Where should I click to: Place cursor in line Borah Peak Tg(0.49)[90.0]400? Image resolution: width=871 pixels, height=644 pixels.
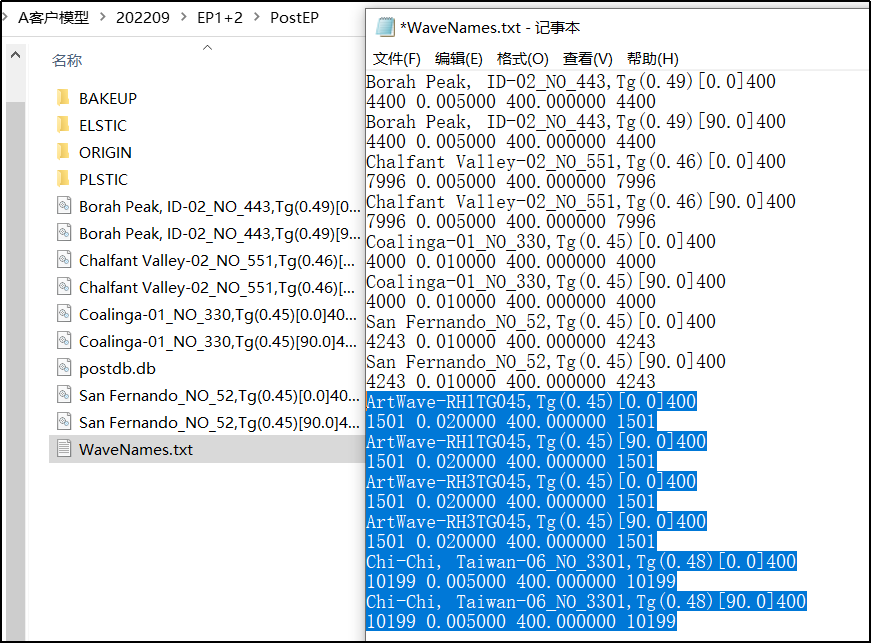[575, 122]
